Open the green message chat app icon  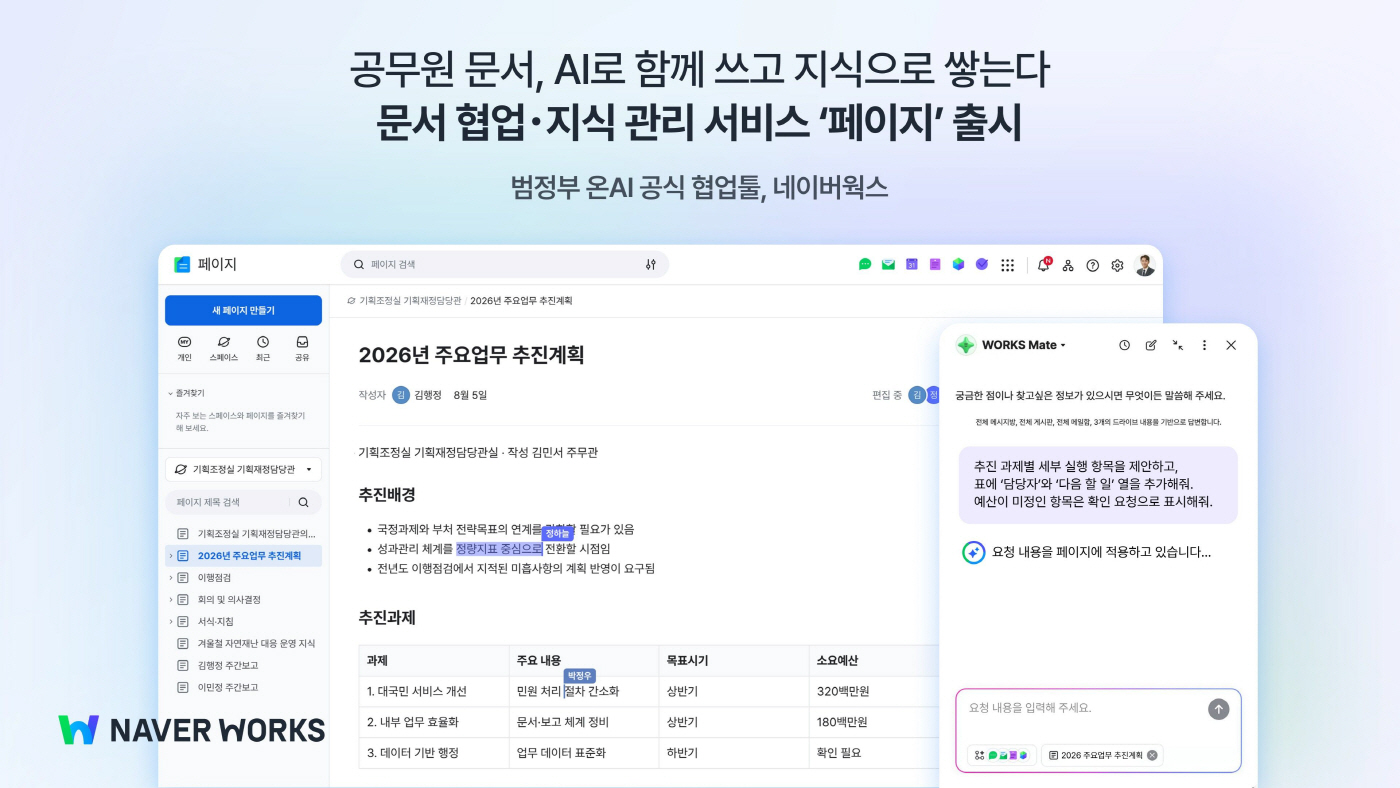click(865, 265)
